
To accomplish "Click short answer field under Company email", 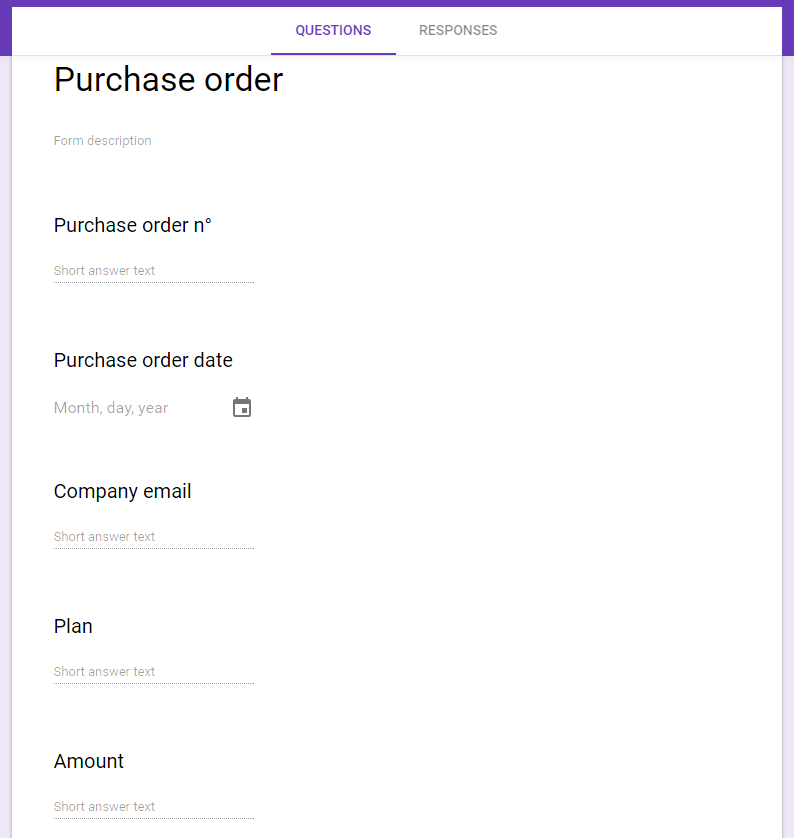I will click(154, 537).
